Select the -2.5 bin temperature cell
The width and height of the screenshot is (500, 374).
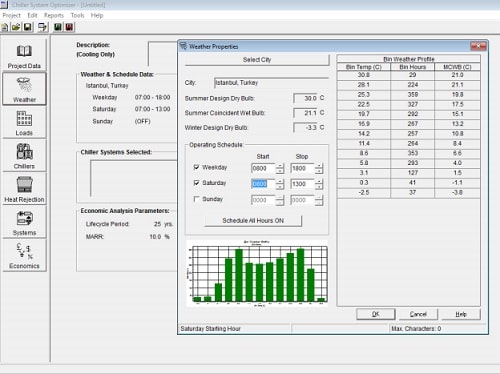tap(364, 193)
